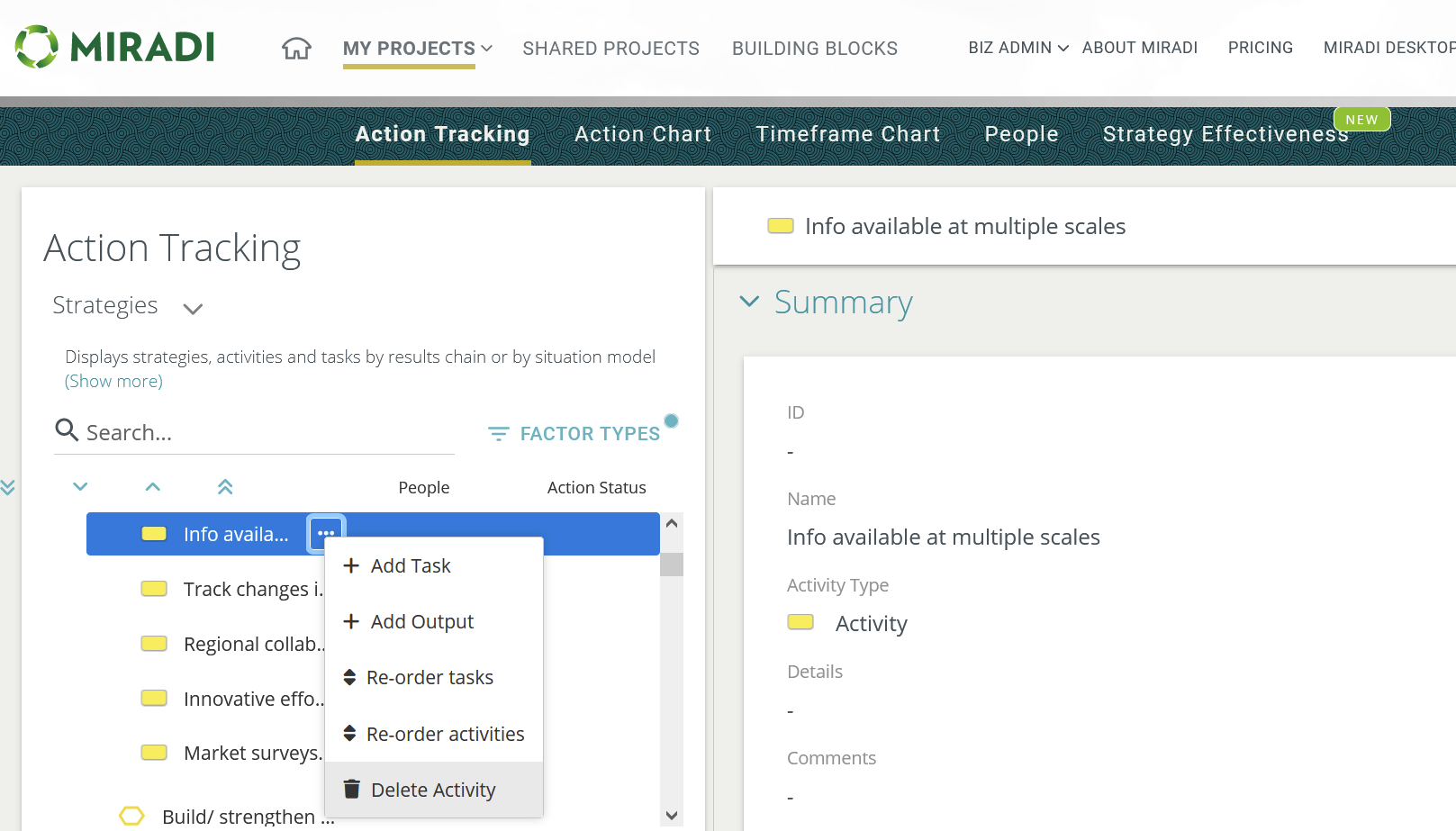
Task: Click the left edge double-chevron panel icon
Action: coord(8,488)
